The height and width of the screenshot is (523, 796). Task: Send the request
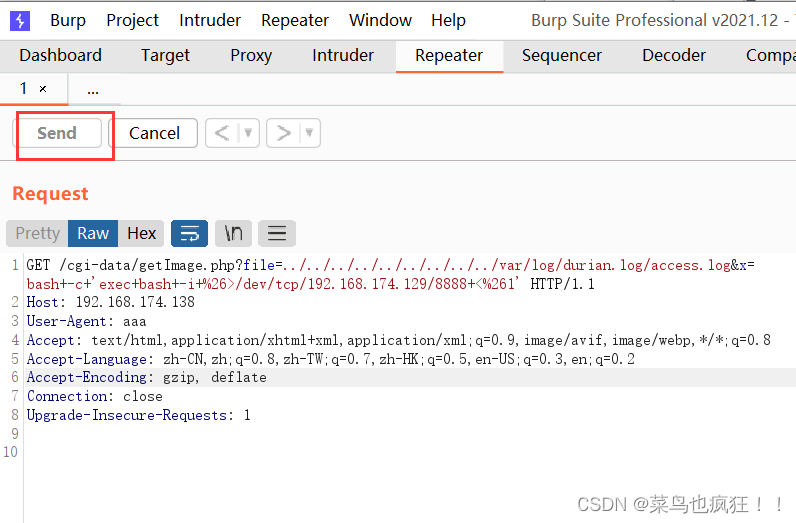point(57,133)
